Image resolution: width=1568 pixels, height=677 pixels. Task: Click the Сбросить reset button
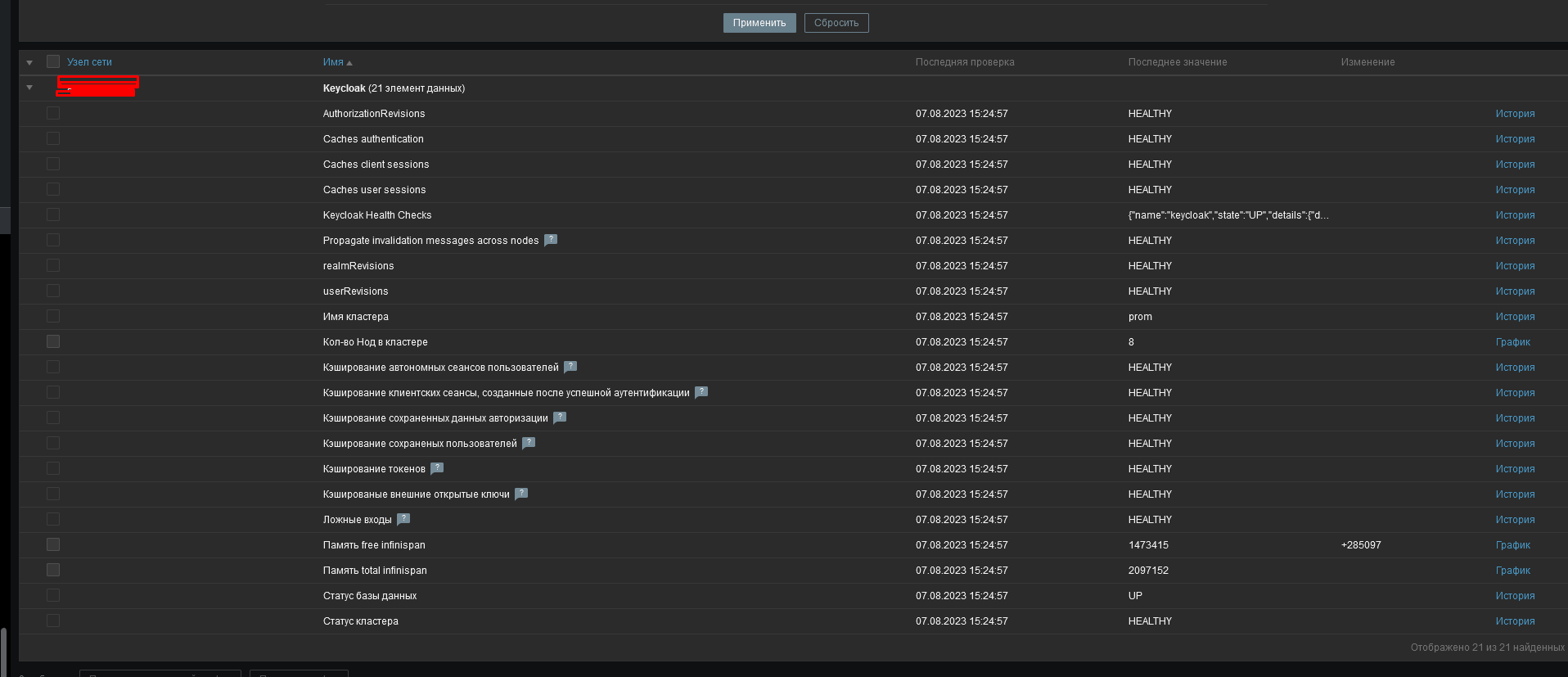(x=836, y=23)
